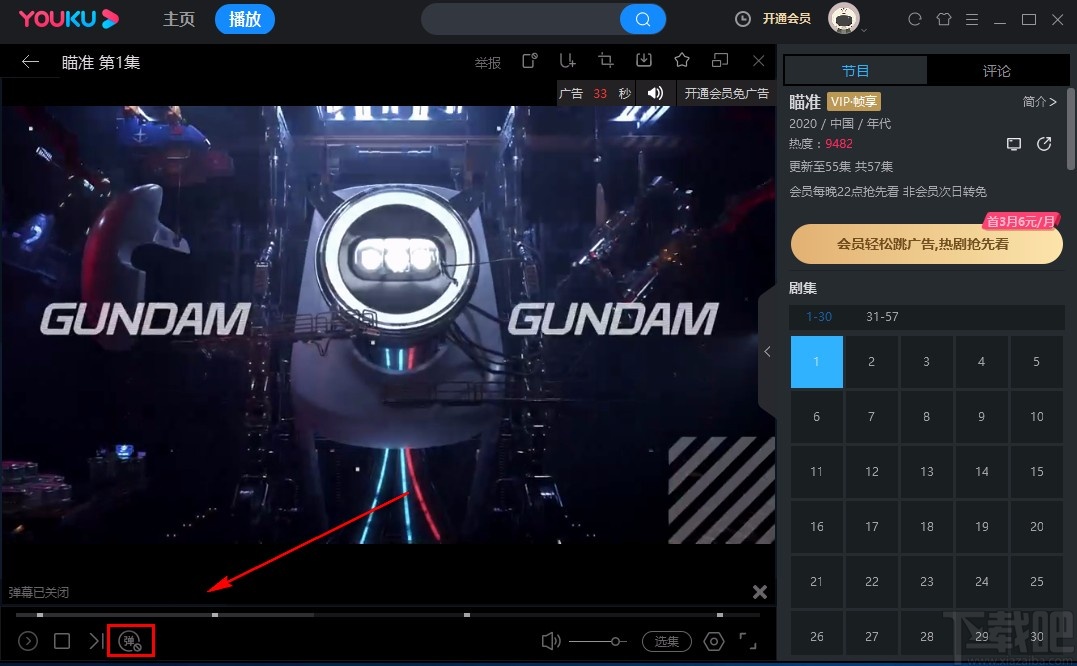Skip to the next episode
This screenshot has height=666, width=1077.
pyautogui.click(x=96, y=641)
